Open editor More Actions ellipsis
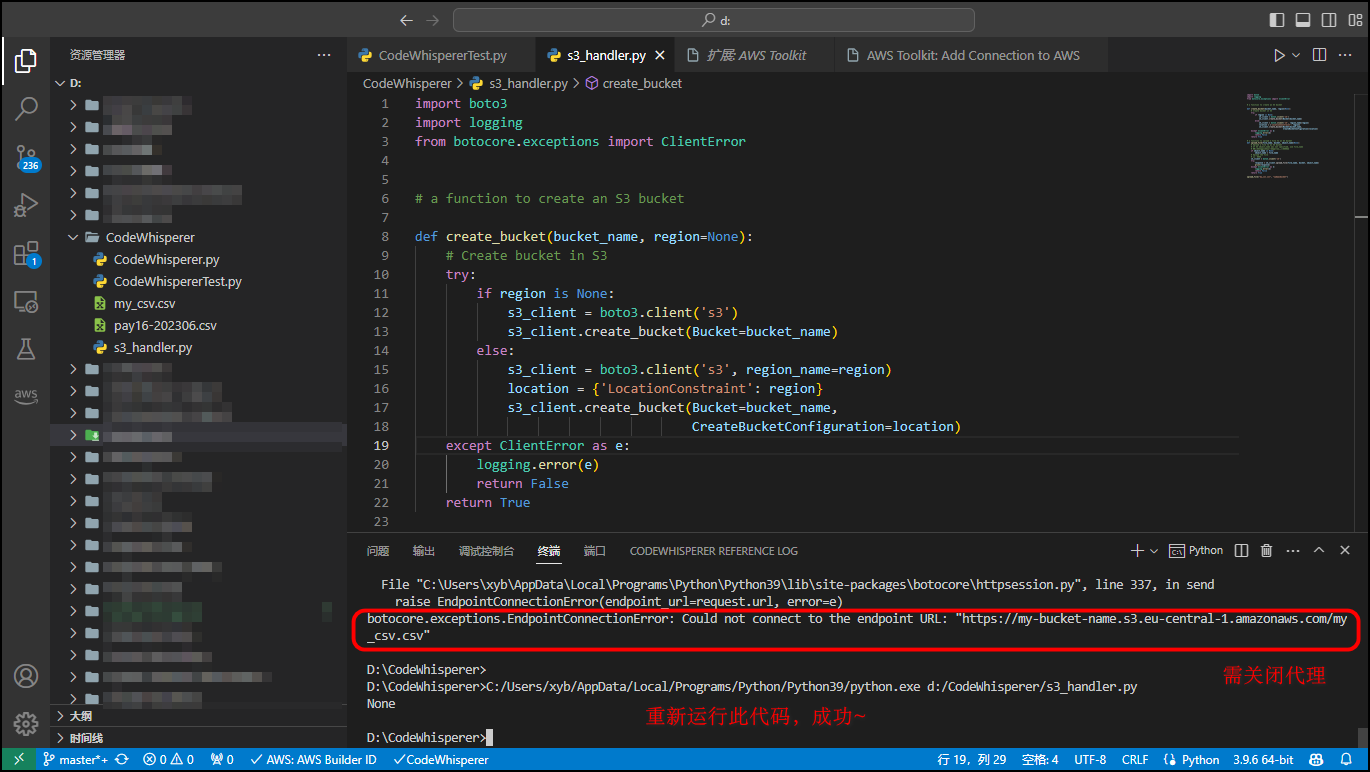Image resolution: width=1370 pixels, height=772 pixels. [x=1347, y=55]
